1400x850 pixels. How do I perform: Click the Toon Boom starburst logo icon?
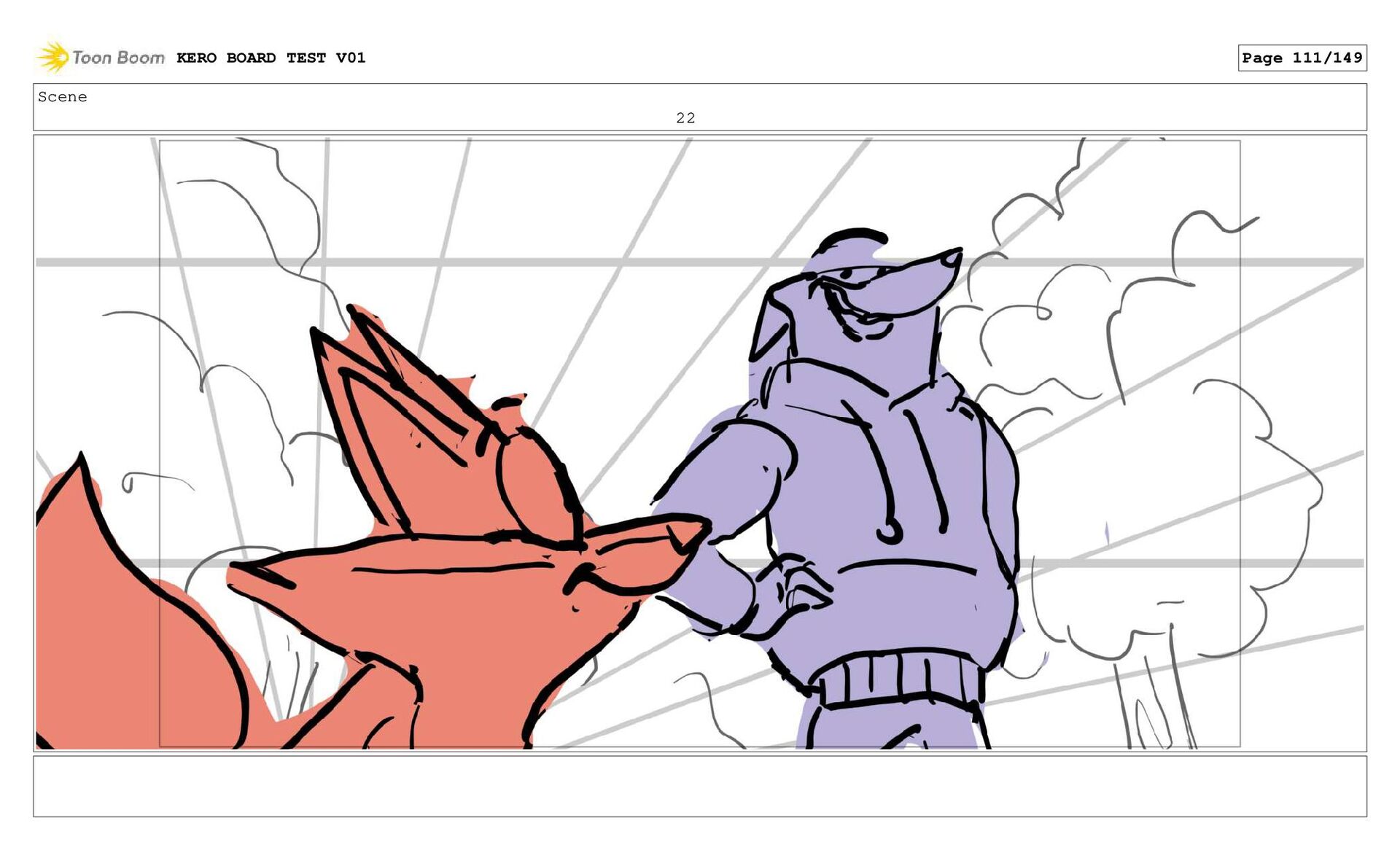(x=52, y=57)
